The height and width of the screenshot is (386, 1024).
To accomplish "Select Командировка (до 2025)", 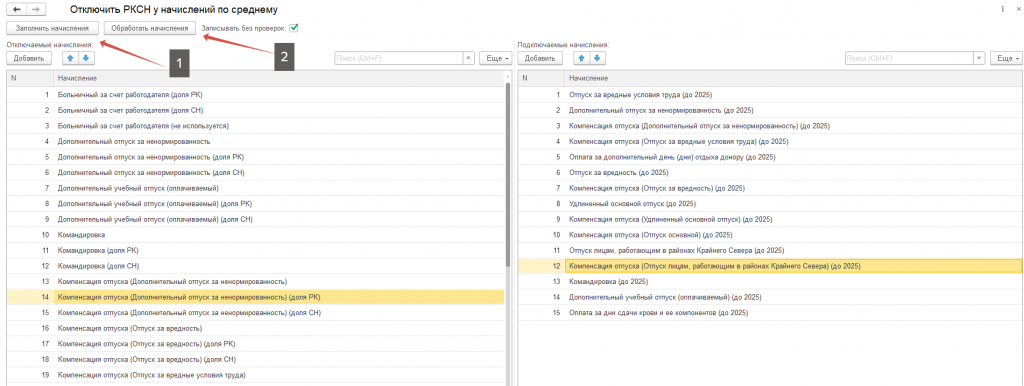I will [770, 282].
